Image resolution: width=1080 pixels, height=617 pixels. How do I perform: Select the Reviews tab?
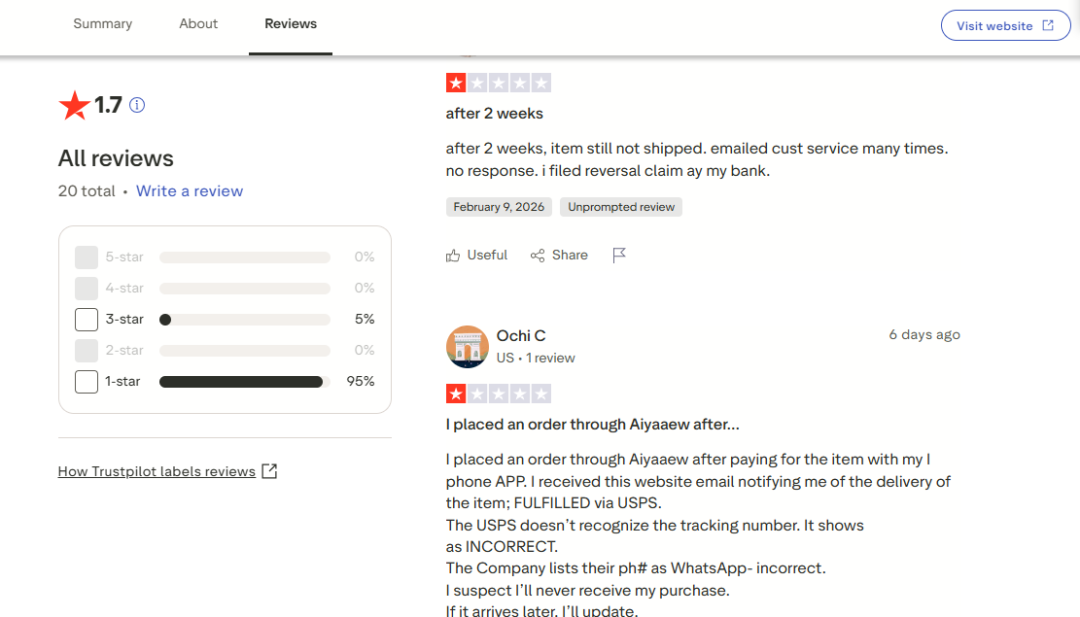[290, 24]
